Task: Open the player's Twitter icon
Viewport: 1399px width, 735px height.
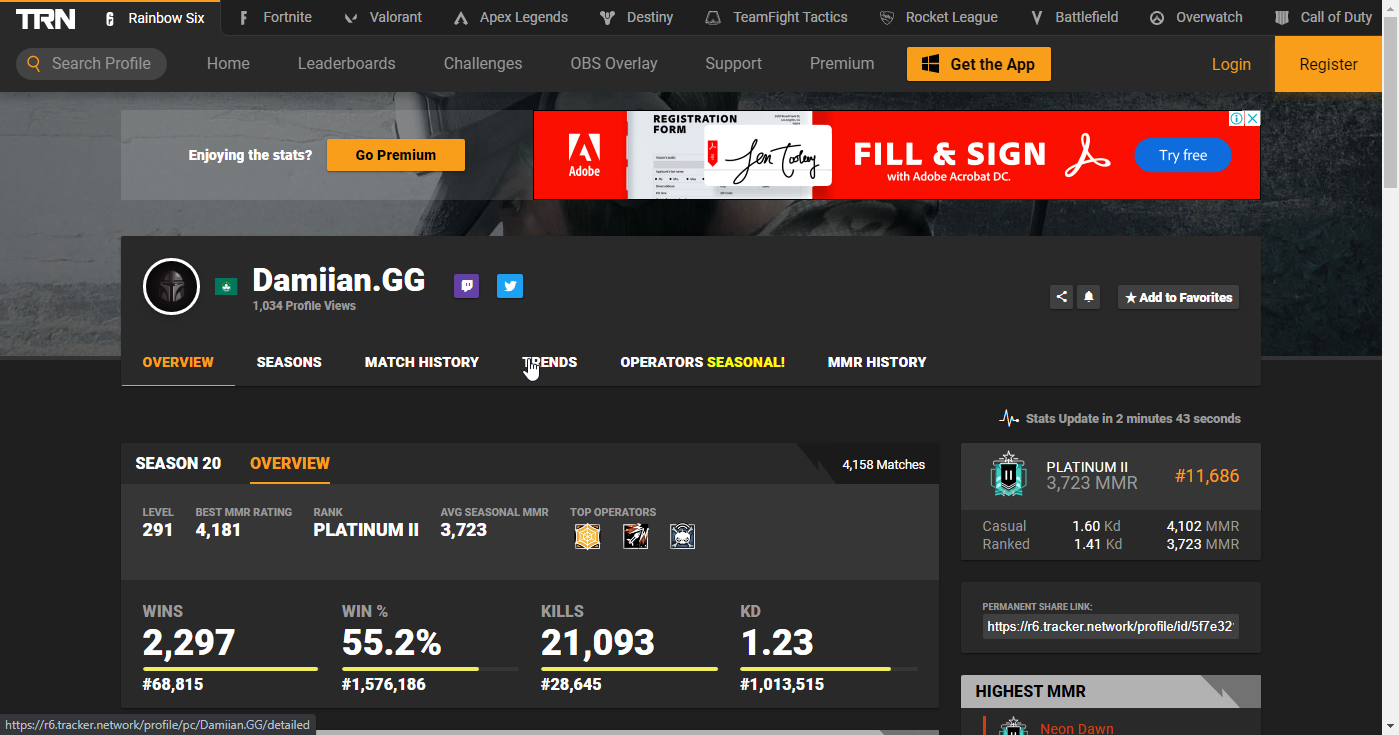Action: tap(510, 286)
